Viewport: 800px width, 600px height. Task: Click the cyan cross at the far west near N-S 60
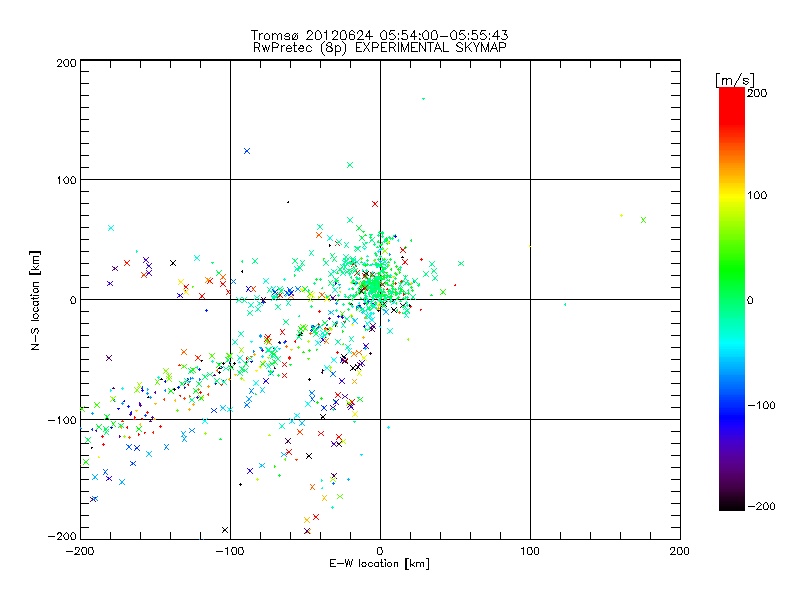[111, 228]
